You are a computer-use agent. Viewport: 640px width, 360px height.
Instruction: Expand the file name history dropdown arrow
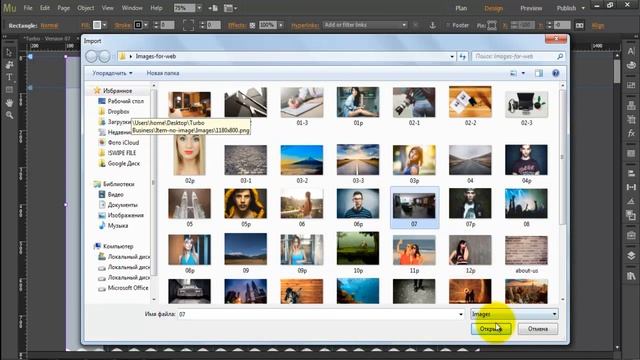(461, 314)
